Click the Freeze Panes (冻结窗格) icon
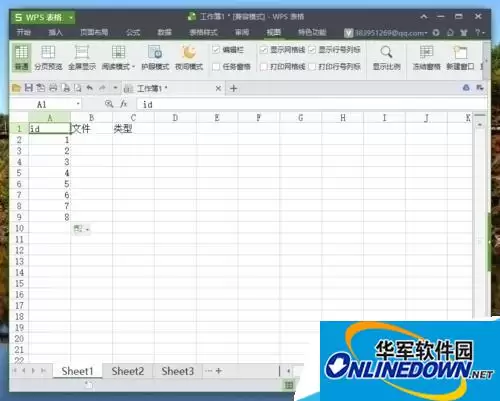Screen dimensions: 500x401 pos(426,57)
